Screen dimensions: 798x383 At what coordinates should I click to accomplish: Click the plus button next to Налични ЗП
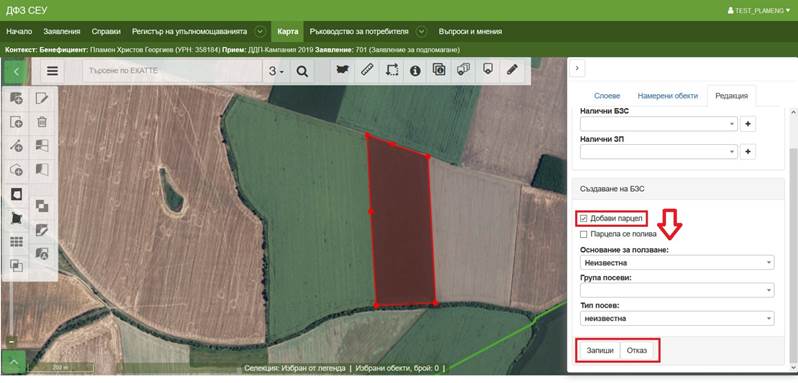coord(748,152)
